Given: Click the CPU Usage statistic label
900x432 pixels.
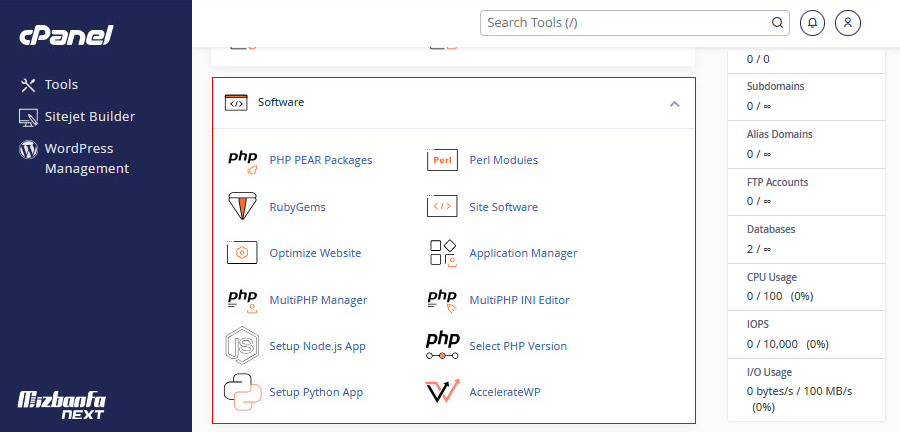Looking at the screenshot, I should click(771, 278).
